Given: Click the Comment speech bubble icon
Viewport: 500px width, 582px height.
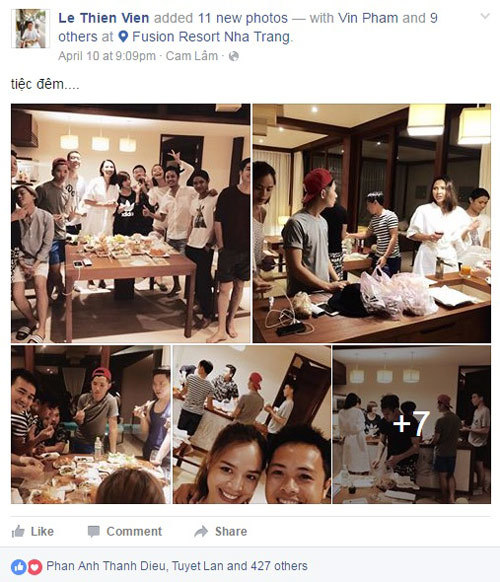Looking at the screenshot, I should click(94, 532).
